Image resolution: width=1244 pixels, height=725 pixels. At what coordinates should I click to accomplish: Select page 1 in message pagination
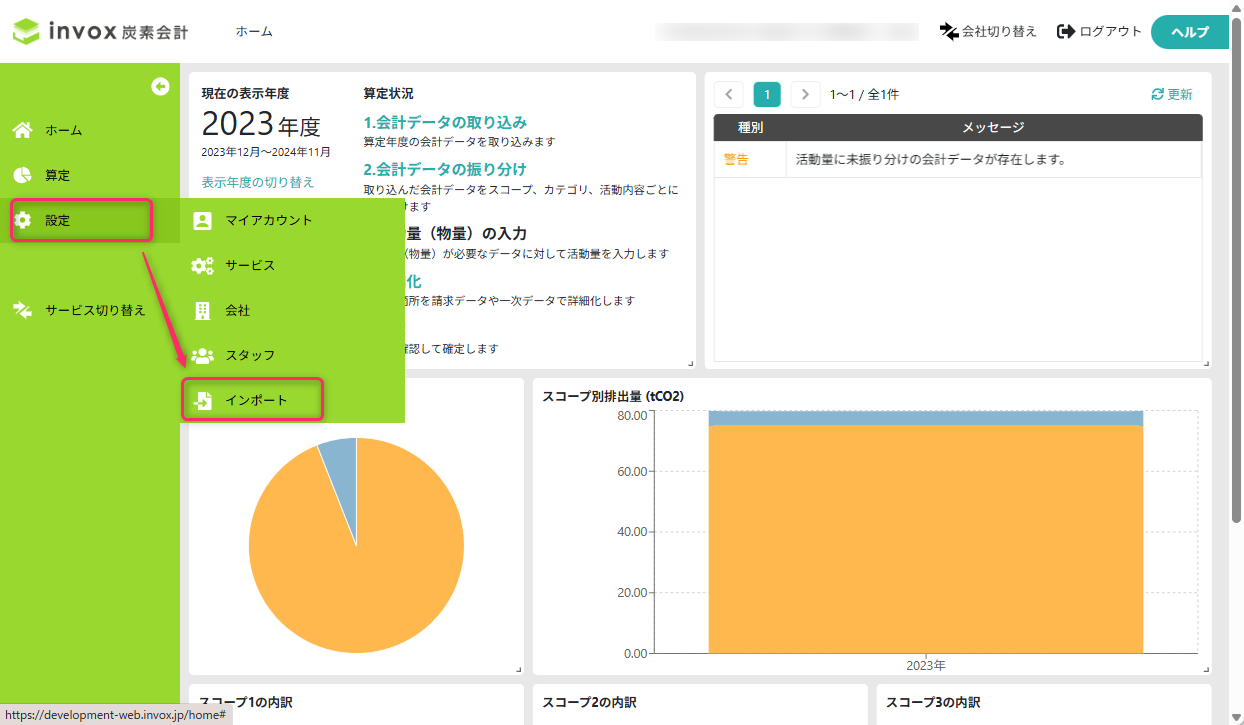[767, 95]
